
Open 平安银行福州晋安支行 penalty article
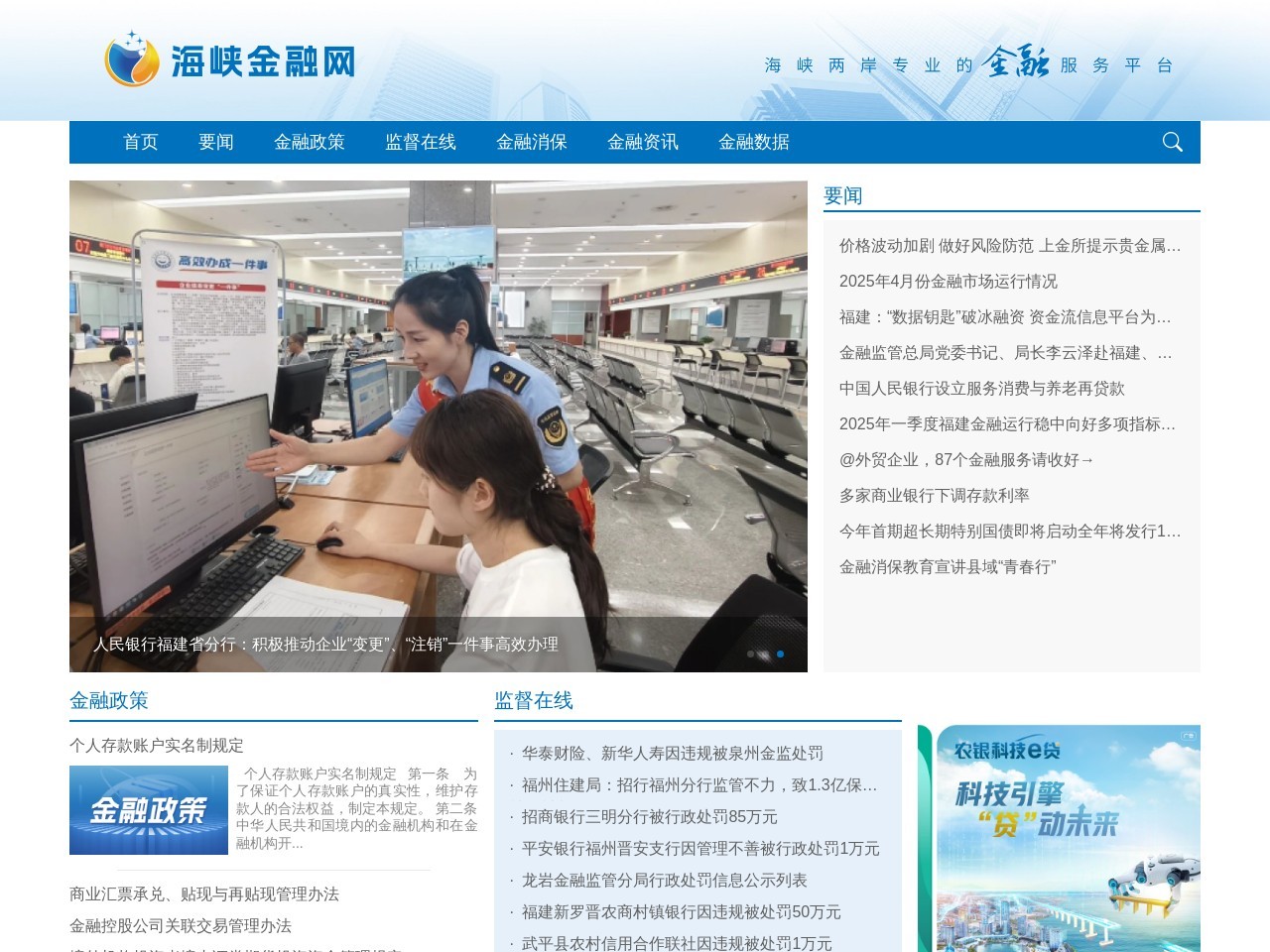(x=700, y=849)
